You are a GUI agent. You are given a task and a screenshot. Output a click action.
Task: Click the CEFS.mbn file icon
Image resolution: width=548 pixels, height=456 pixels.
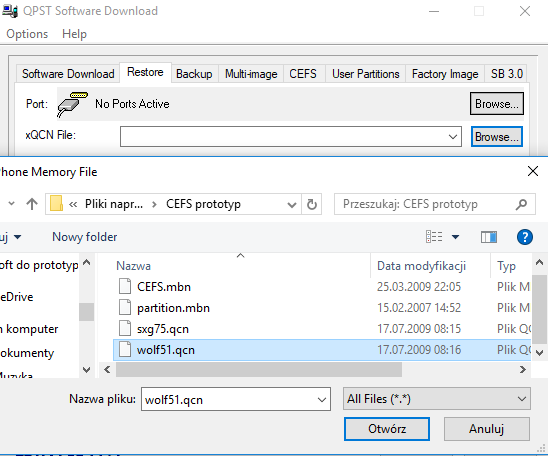pos(125,287)
